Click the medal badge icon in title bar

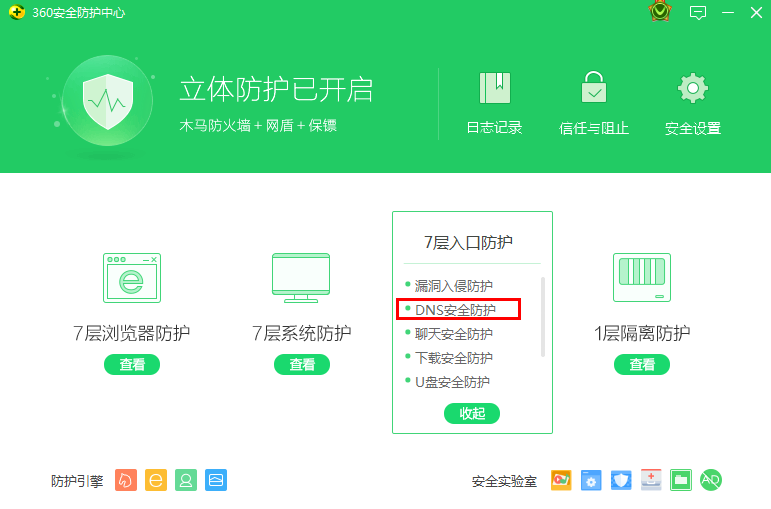tap(659, 11)
